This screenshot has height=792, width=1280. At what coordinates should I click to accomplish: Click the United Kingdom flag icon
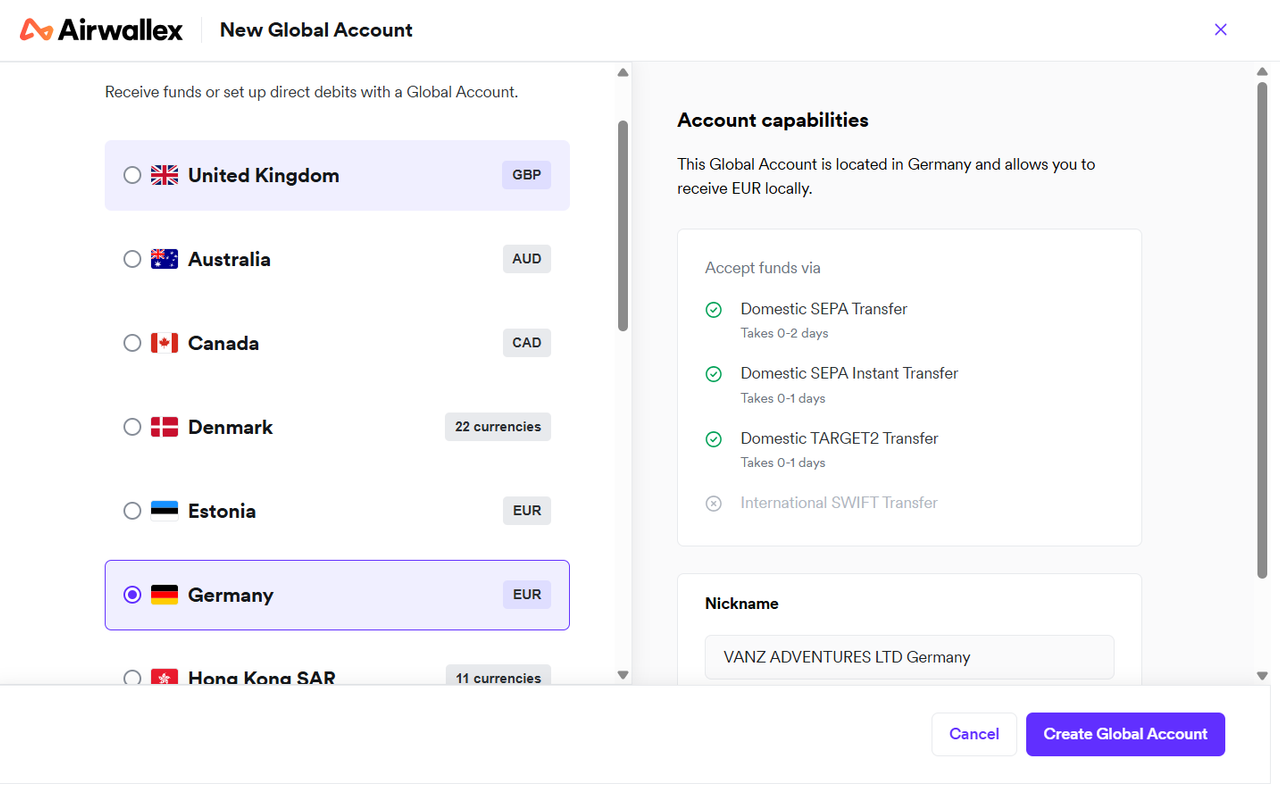[164, 175]
